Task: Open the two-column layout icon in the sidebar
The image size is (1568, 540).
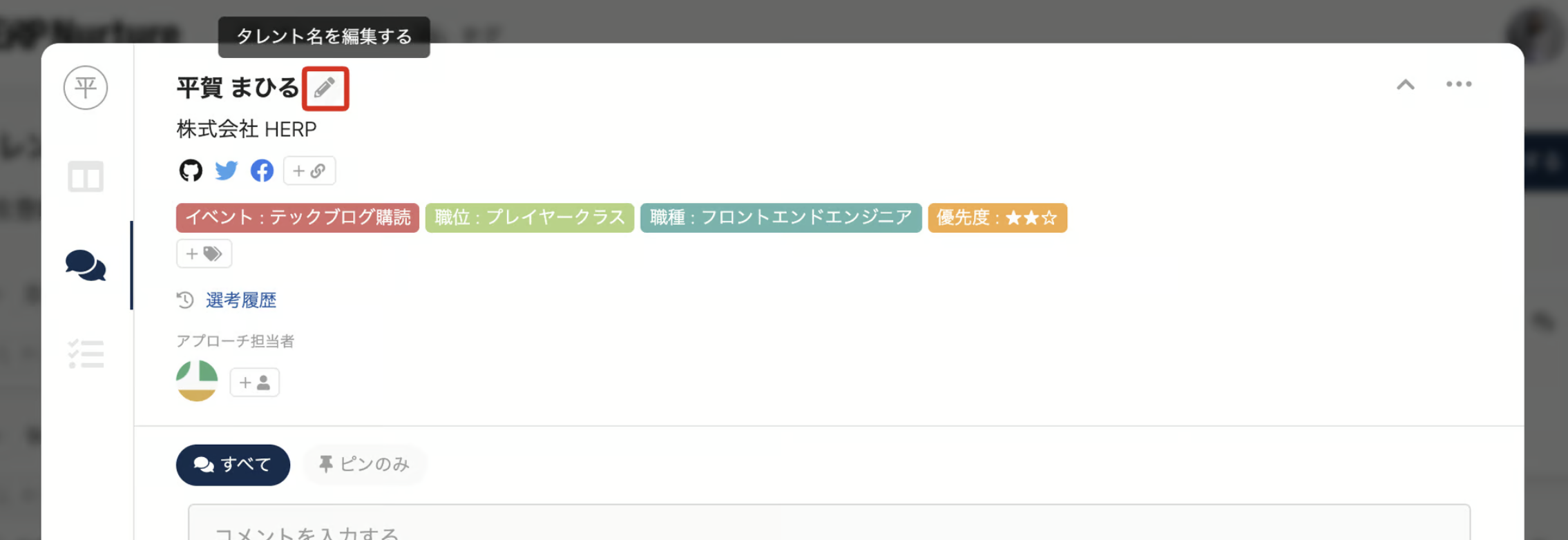Action: coord(86,177)
